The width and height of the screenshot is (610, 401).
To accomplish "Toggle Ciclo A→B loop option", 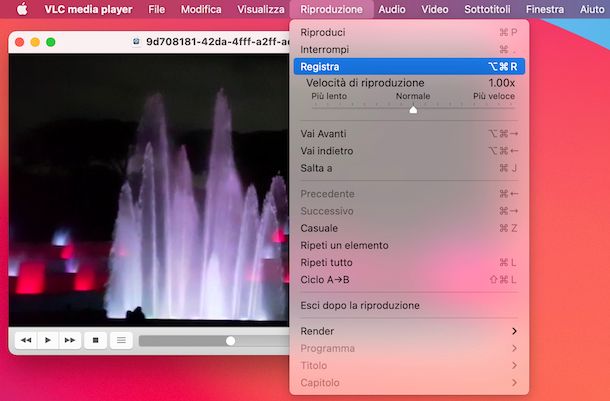I will [x=409, y=280].
